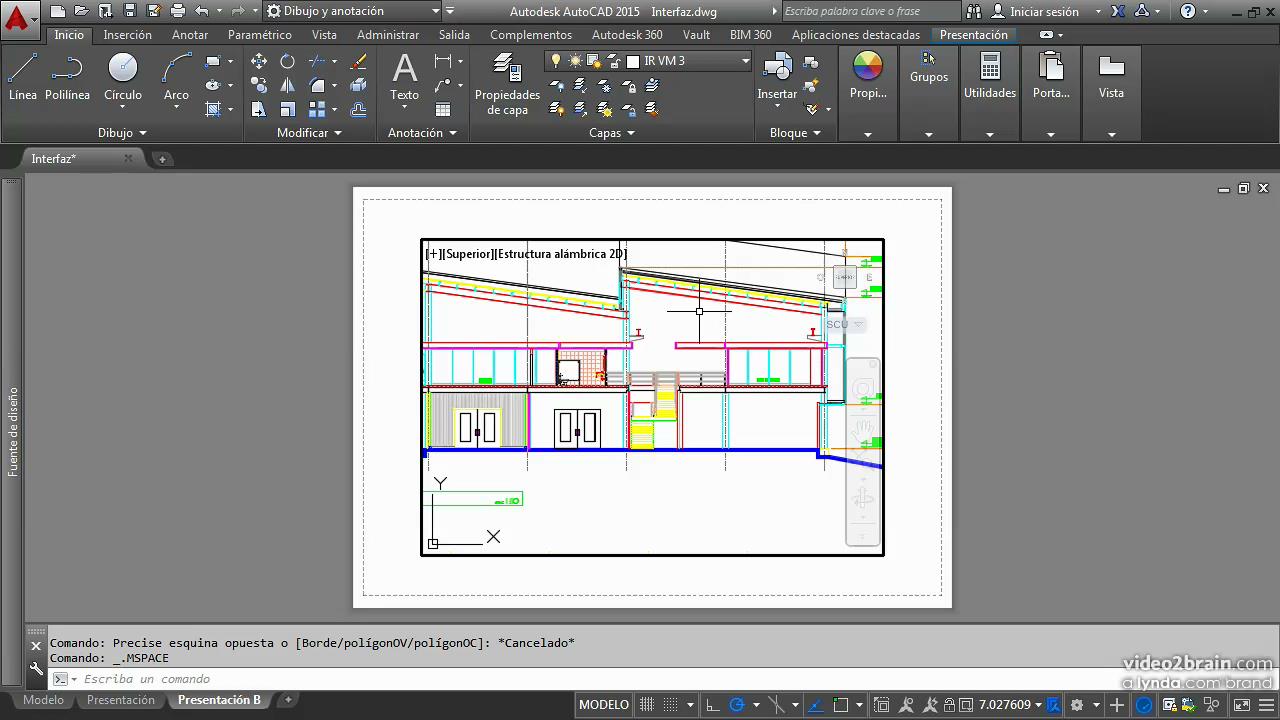The image size is (1280, 720).
Task: Toggle layer on/off lightbulb for IR VM 3
Action: point(557,61)
